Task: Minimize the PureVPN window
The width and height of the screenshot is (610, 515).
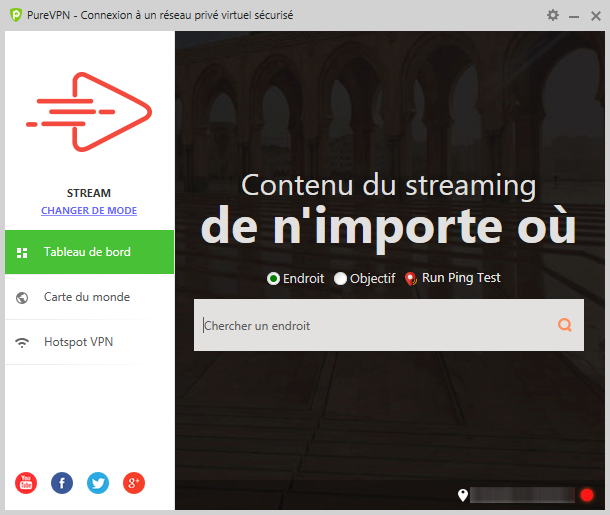Action: click(574, 16)
